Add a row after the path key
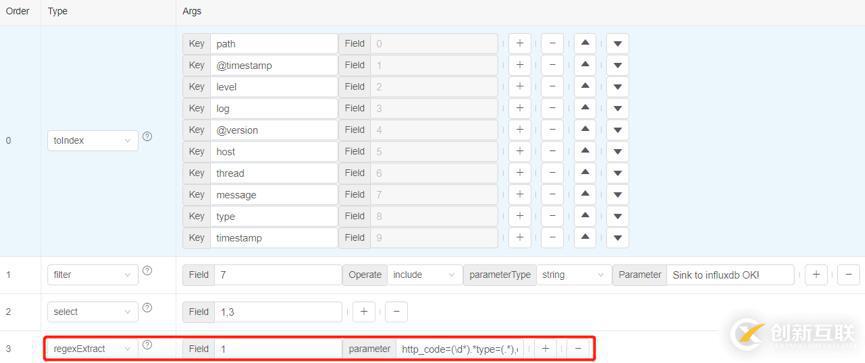 (519, 44)
